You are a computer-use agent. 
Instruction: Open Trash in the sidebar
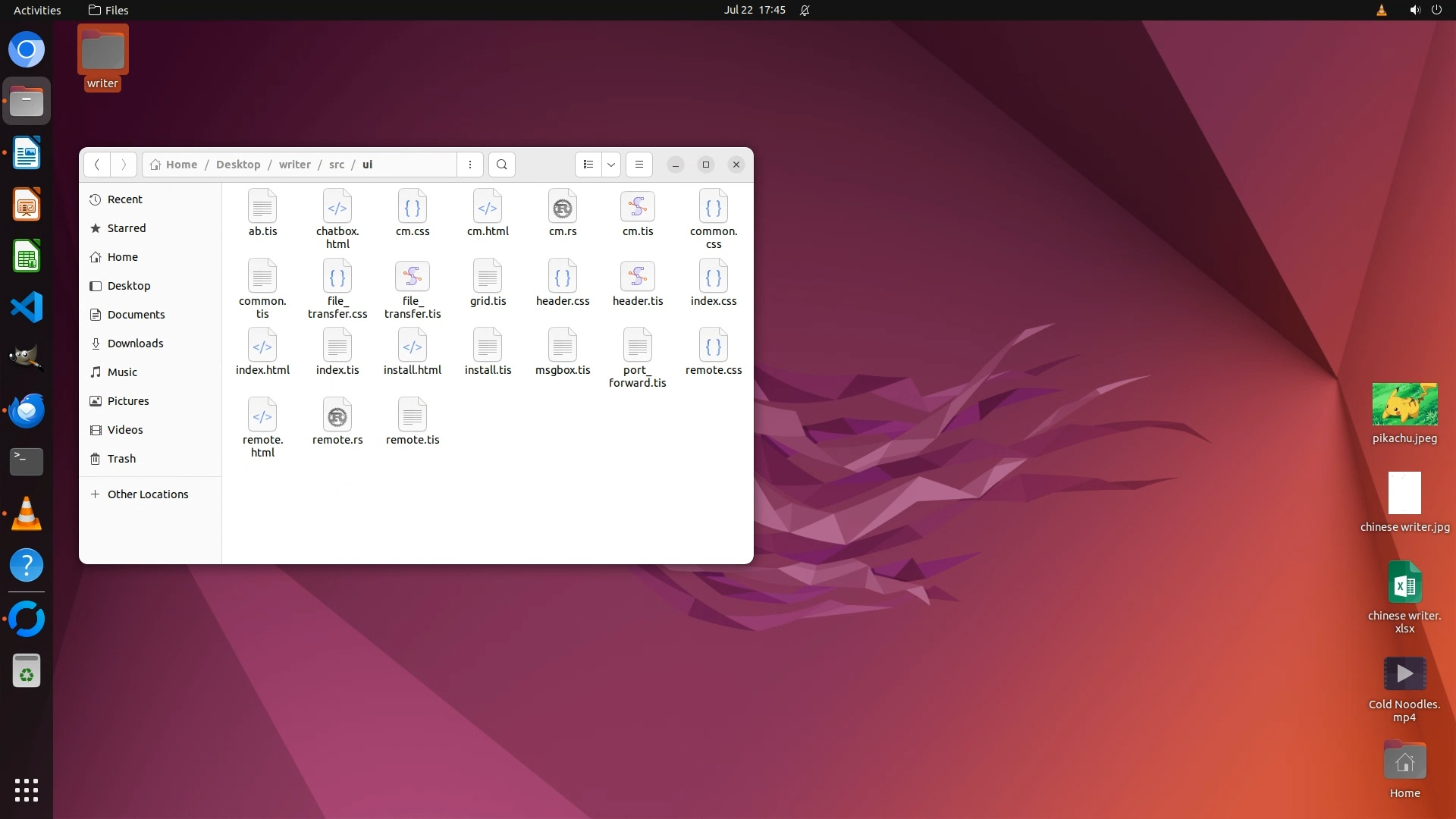point(121,459)
